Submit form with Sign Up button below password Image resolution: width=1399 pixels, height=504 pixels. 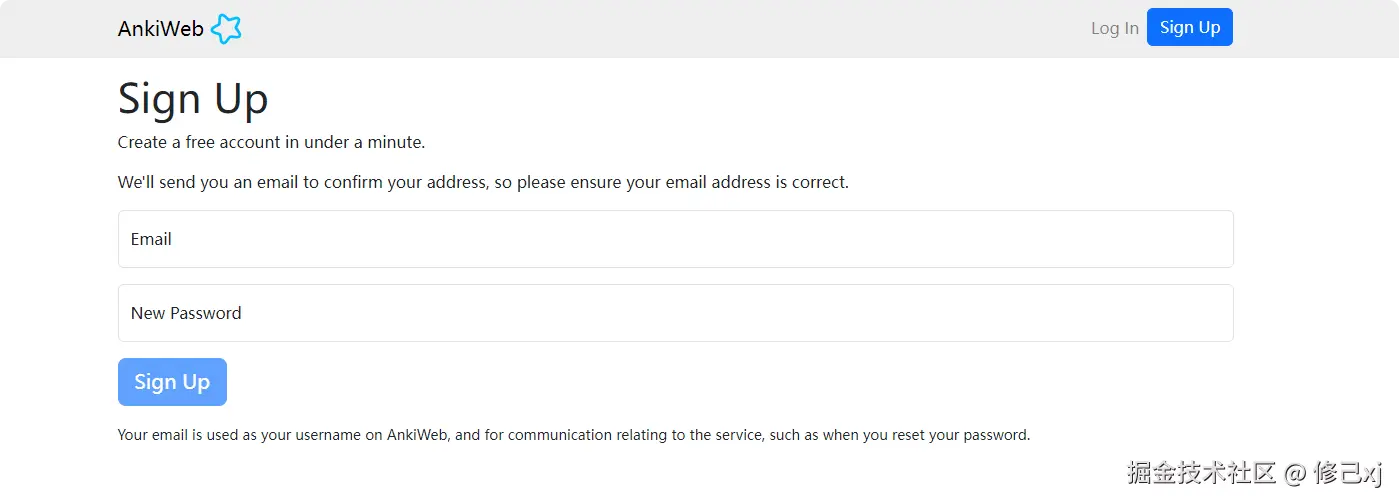pos(172,382)
